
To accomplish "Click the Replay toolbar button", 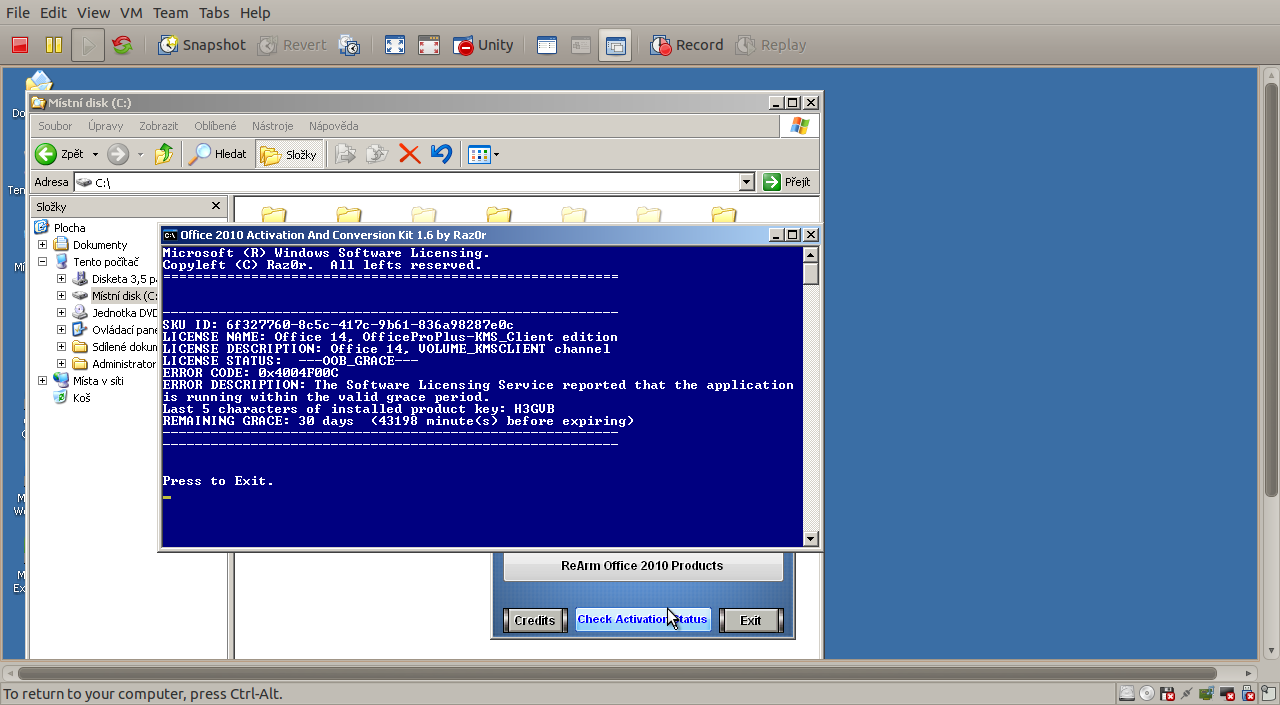I will (x=771, y=45).
